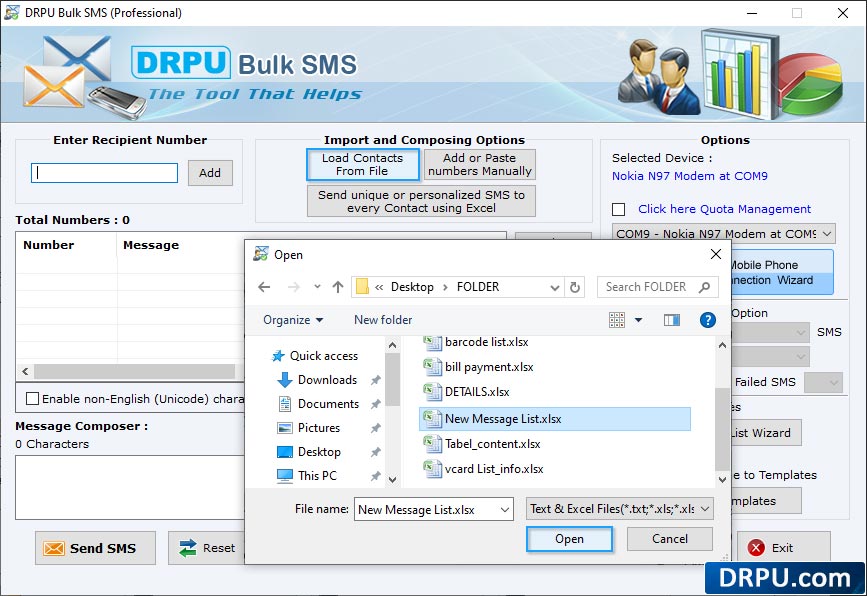Click Add or Paste numbers Manually
Viewport: 867px width, 596px height.
(479, 165)
